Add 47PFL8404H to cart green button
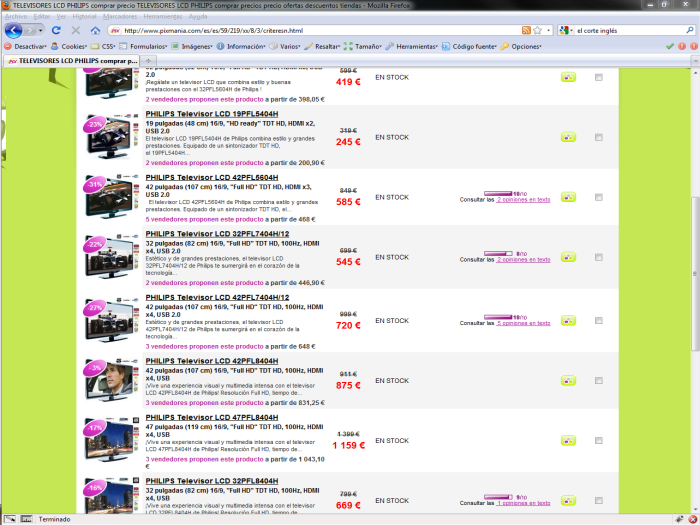This screenshot has height=525, width=700. click(568, 441)
